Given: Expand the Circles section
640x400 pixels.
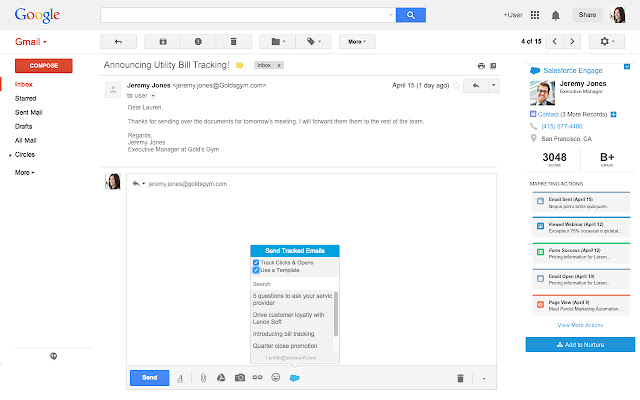Looking at the screenshot, I should (x=10, y=155).
